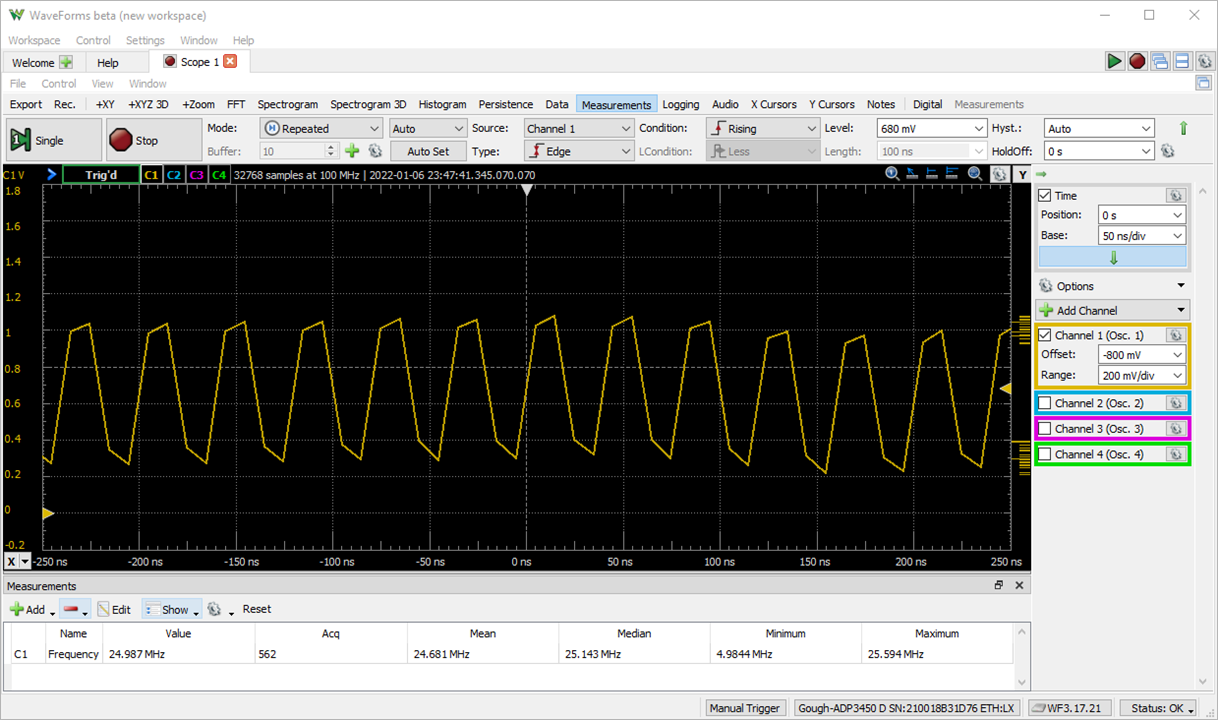The height and width of the screenshot is (720, 1218).
Task: Click the green Run all instruments button
Action: [1114, 61]
